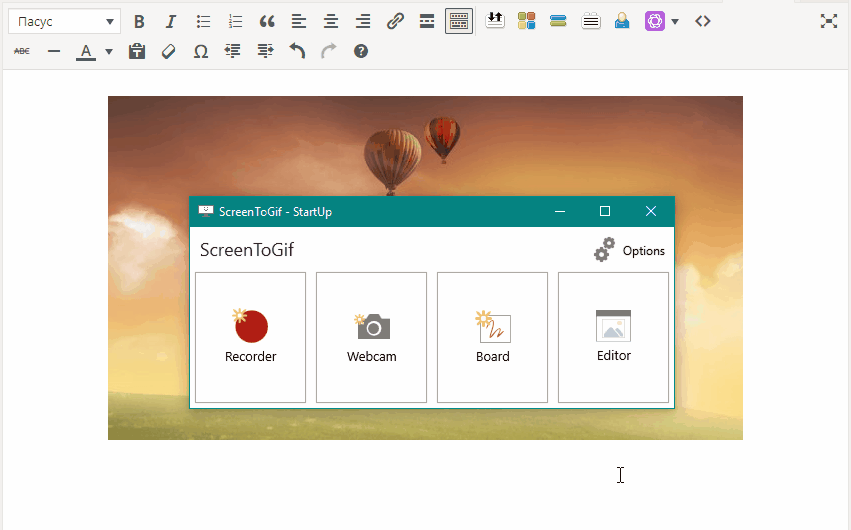Open keyboard shortcuts help
Screen dimensions: 851x530
pyautogui.click(x=361, y=52)
